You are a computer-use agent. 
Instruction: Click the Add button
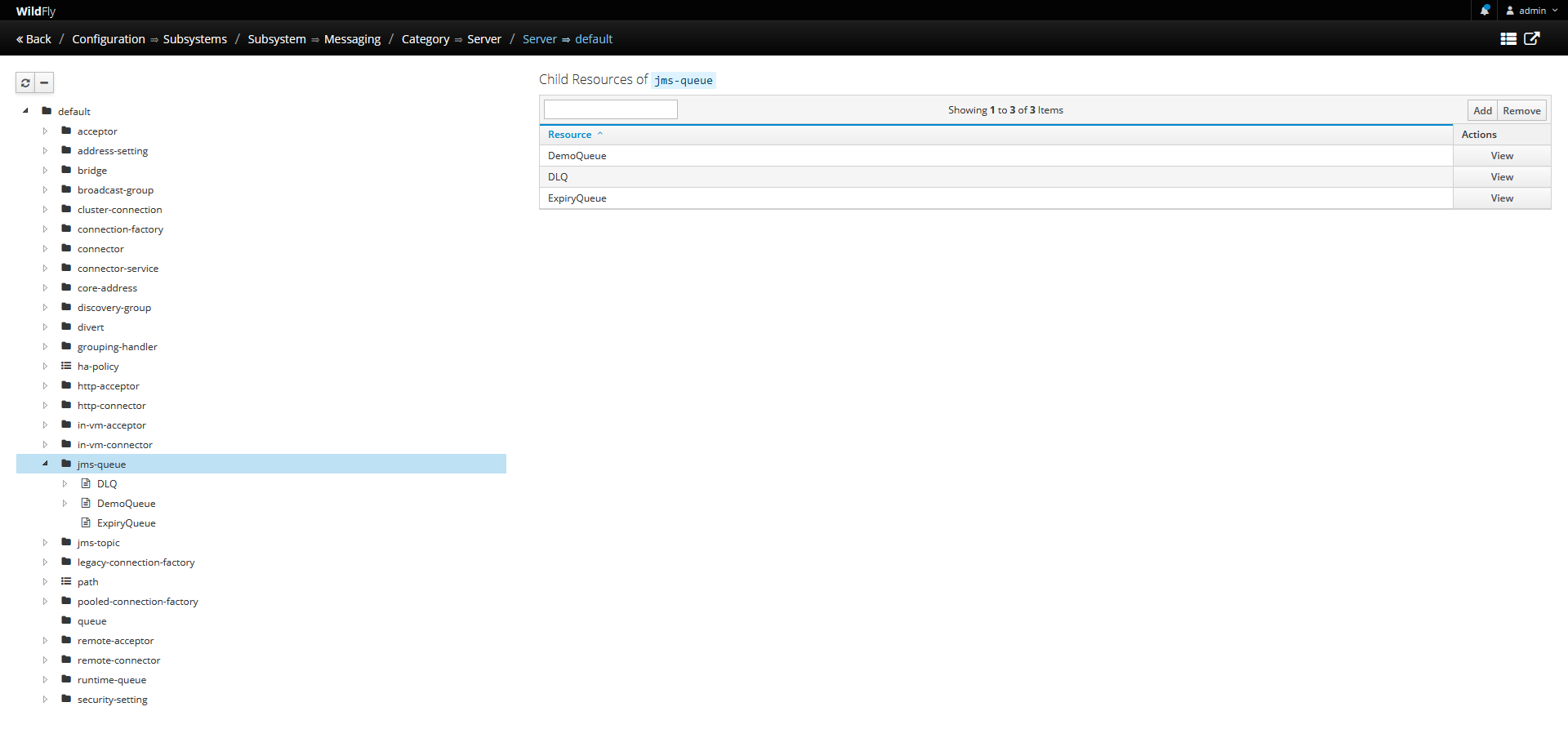click(1482, 111)
